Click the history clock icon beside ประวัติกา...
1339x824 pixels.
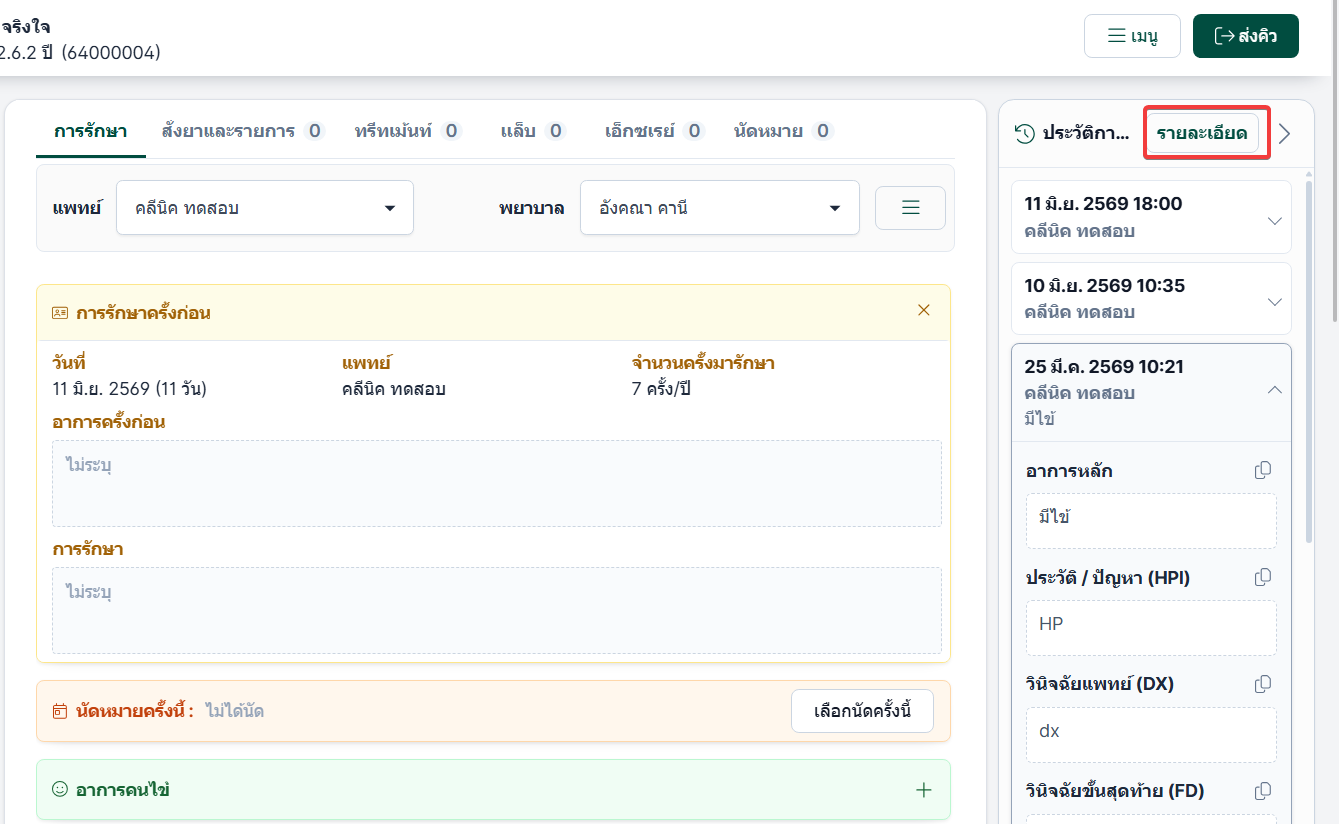point(1024,134)
